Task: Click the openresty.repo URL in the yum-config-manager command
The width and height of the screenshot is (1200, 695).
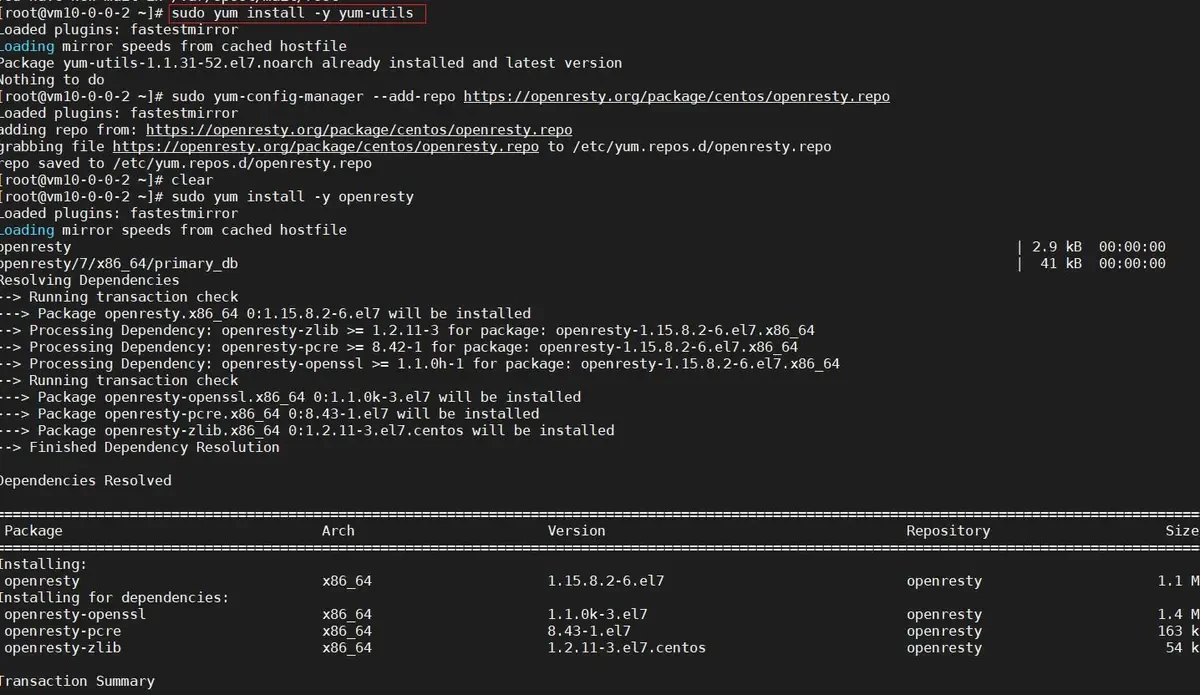Action: point(676,97)
